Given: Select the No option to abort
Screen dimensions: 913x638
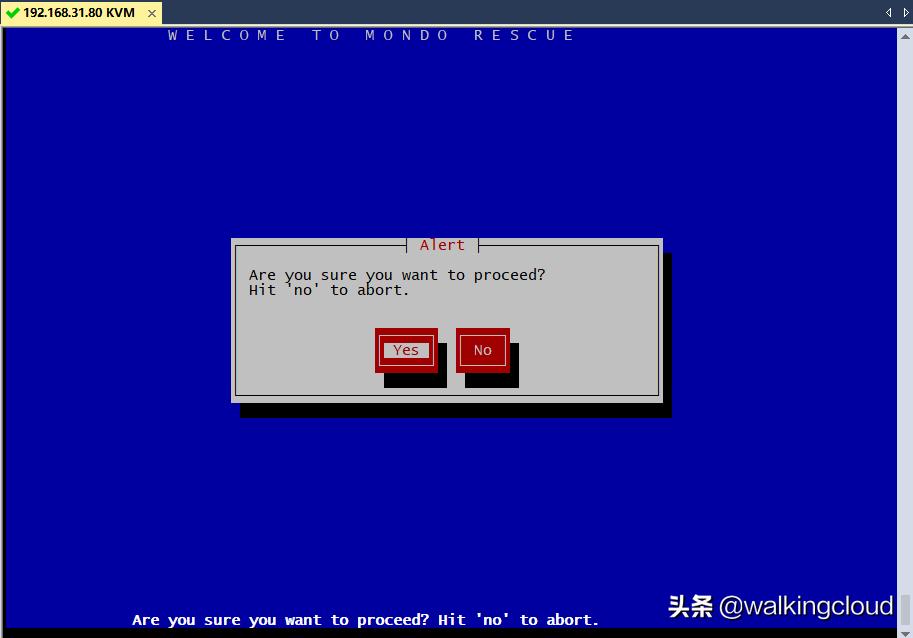Looking at the screenshot, I should pyautogui.click(x=482, y=350).
